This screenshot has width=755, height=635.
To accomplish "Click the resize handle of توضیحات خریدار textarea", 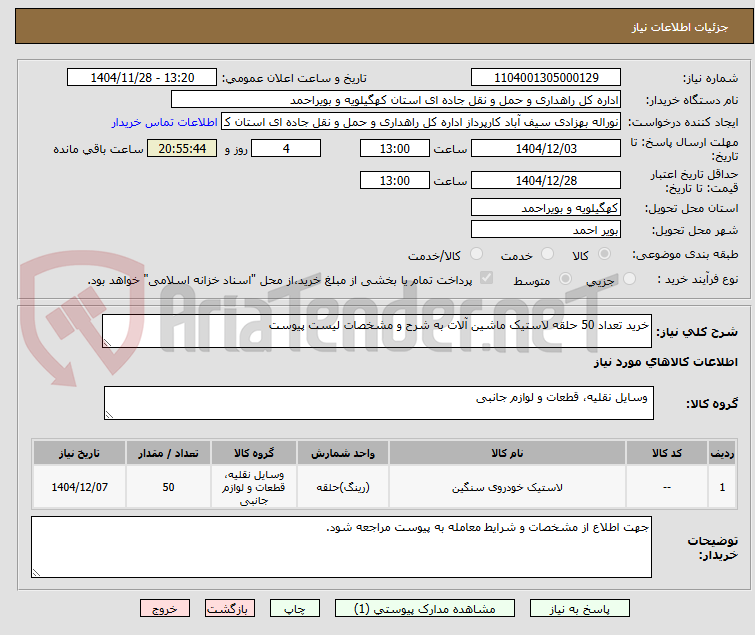I will [x=37, y=572].
